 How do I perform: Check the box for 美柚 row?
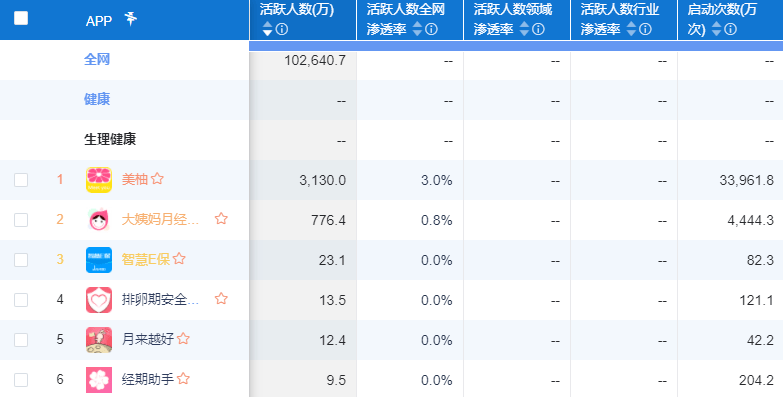pos(21,180)
